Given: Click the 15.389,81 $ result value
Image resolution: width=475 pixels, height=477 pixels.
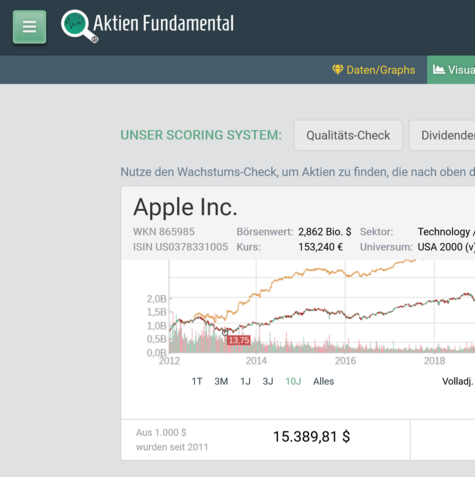Looking at the screenshot, I should (x=312, y=437).
